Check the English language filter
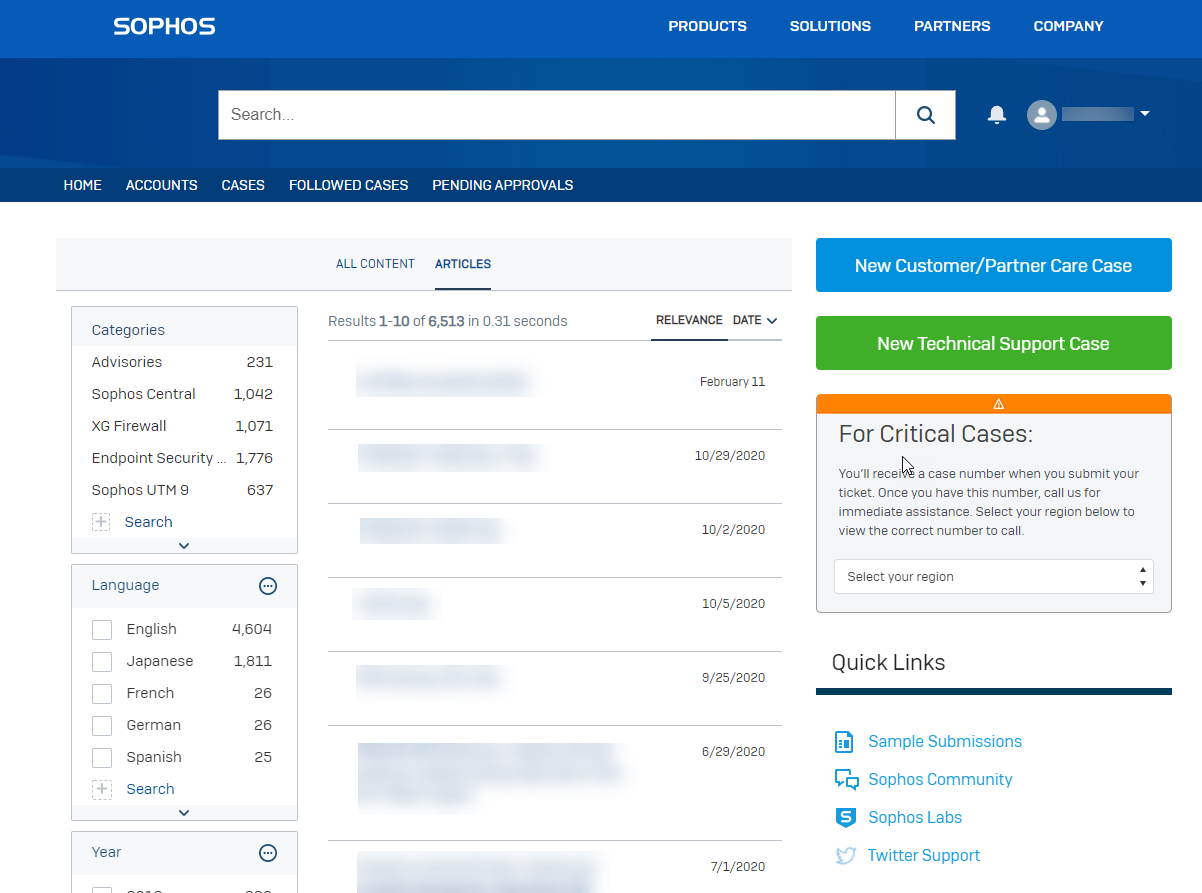Screen dimensions: 1202x893 [x=102, y=630]
